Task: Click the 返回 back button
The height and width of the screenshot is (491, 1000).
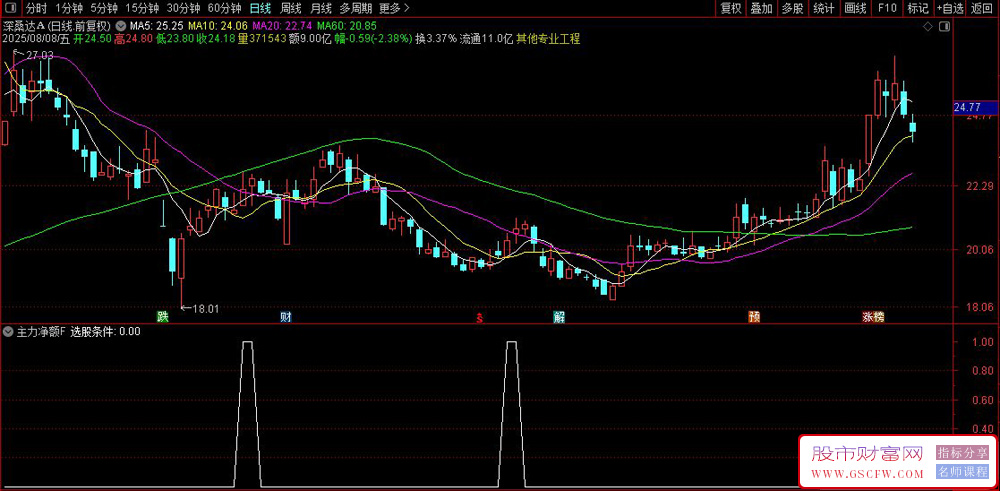Action: point(983,8)
